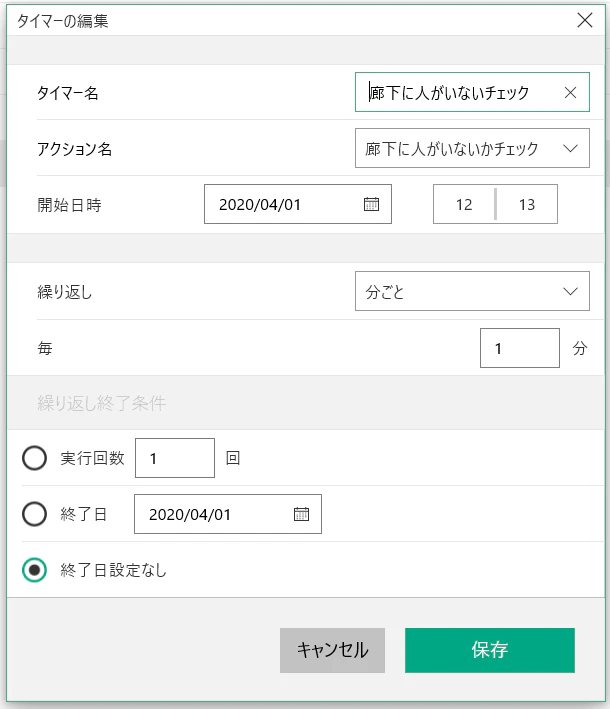Select the 終了日設定なし radio button
The height and width of the screenshot is (709, 610).
34,570
